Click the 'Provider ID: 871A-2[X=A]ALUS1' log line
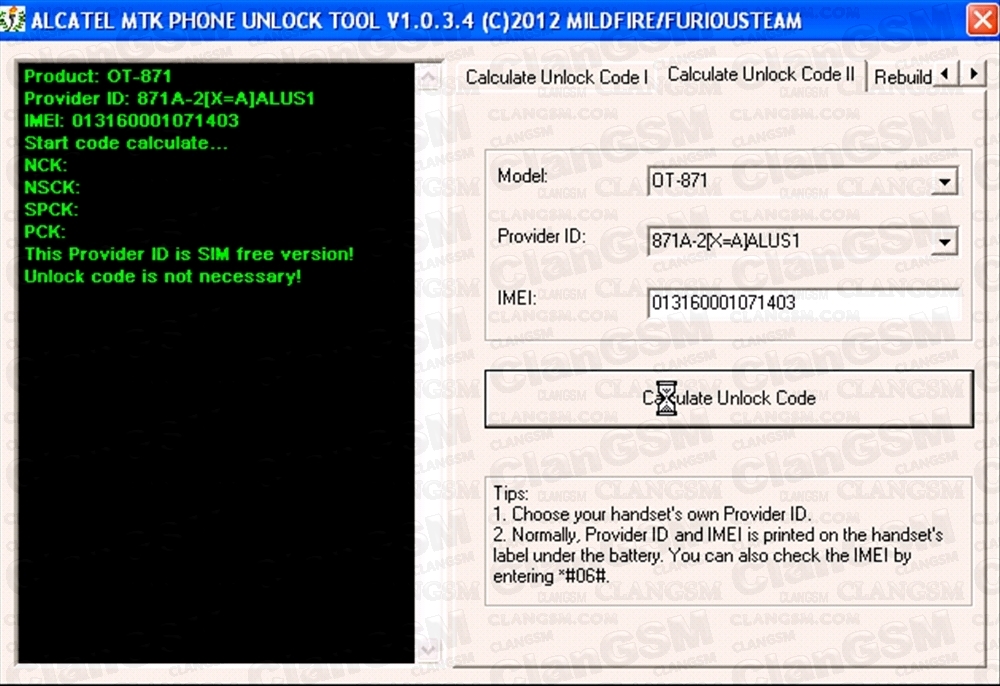 tap(169, 99)
